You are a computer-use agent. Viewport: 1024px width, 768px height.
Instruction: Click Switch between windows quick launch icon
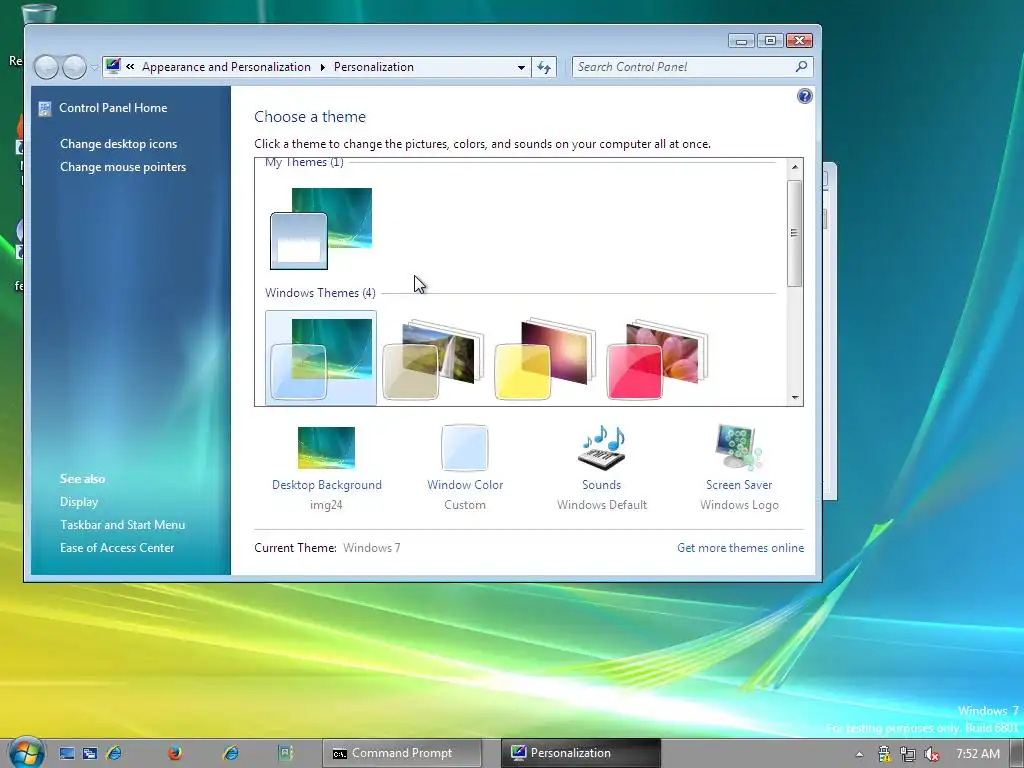pyautogui.click(x=89, y=753)
